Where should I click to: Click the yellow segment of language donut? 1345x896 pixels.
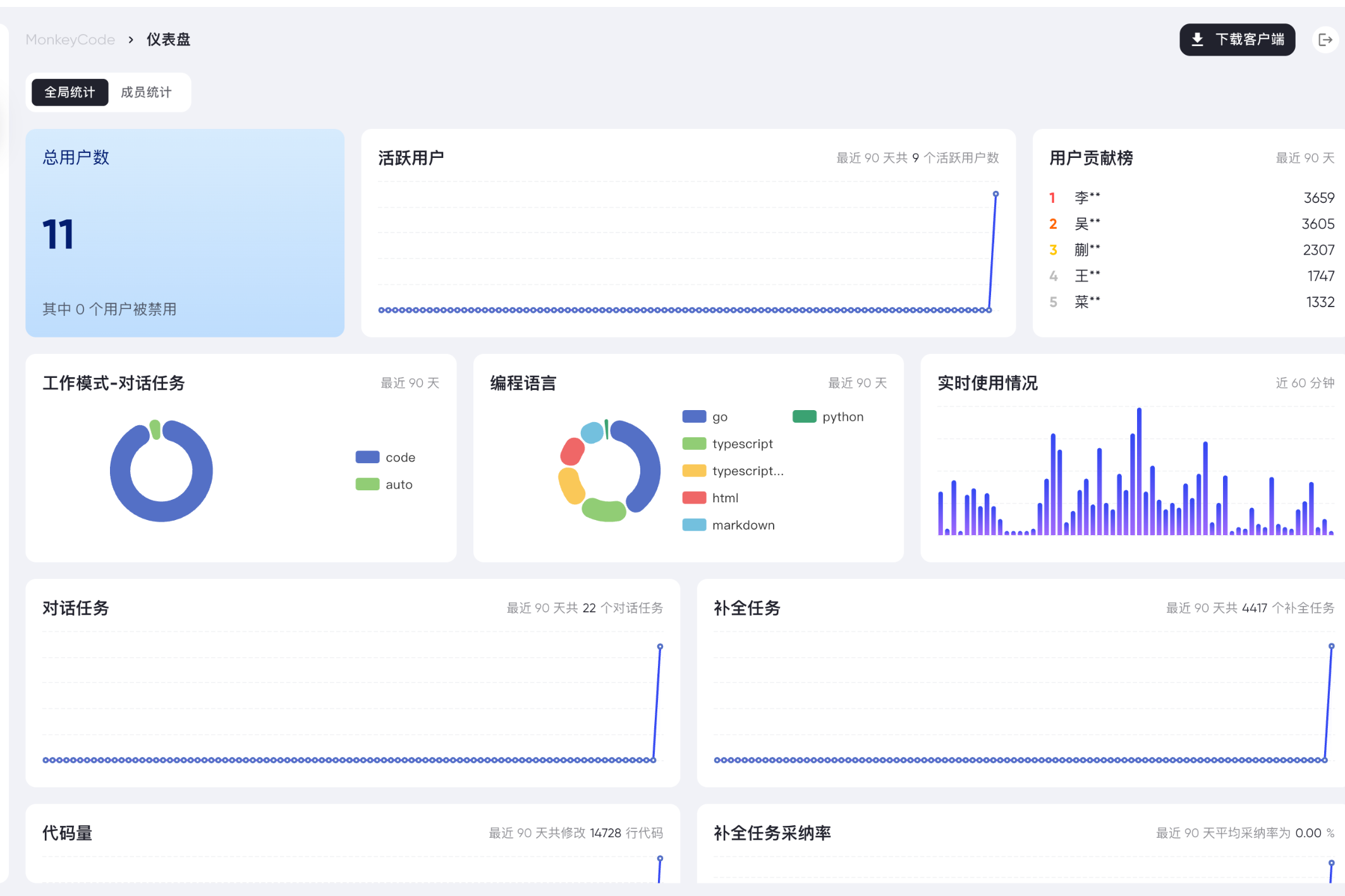click(571, 485)
